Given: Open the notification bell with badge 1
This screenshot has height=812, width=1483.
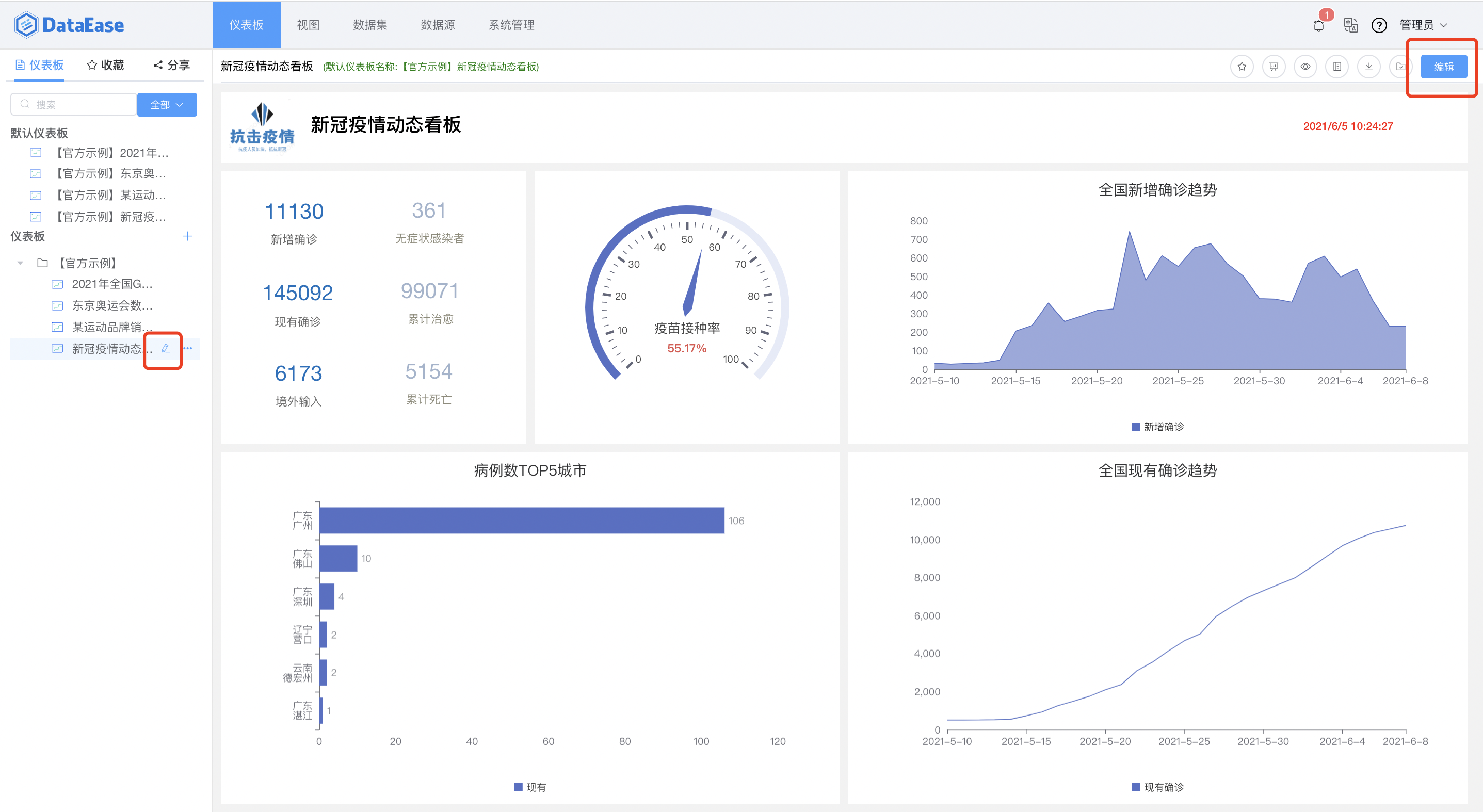Looking at the screenshot, I should pos(1318,25).
